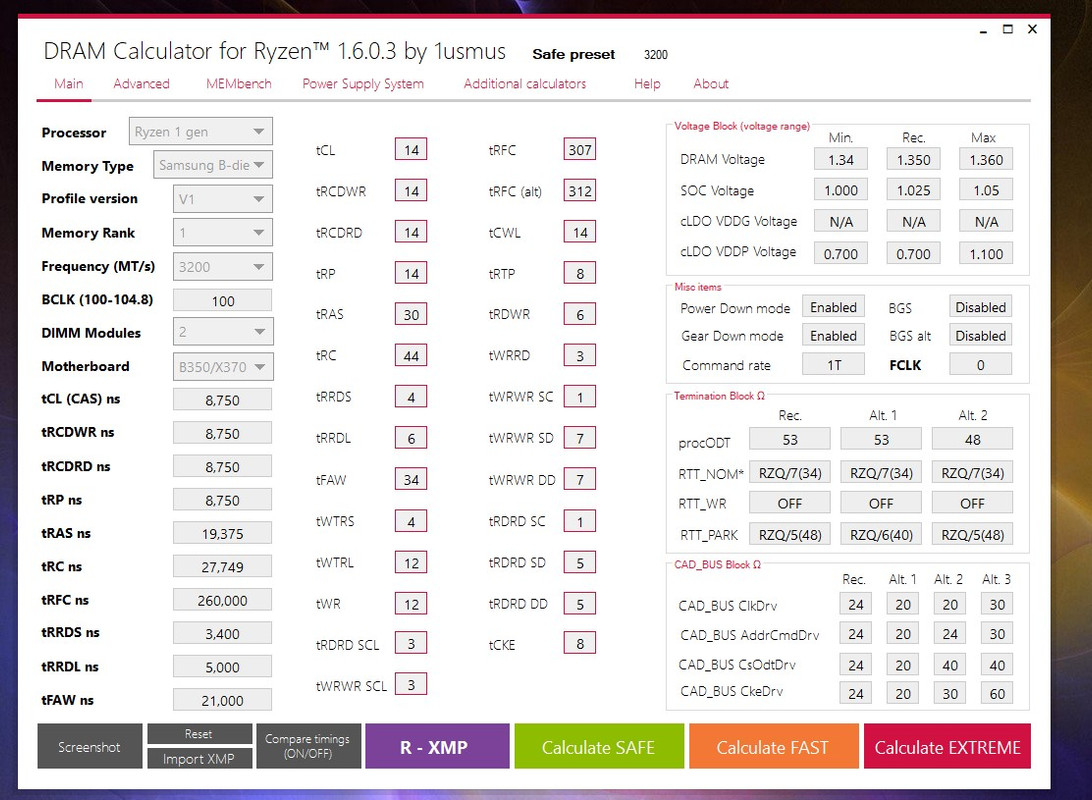Select the tWRWR SCL value 3
1092x800 pixels.
411,684
